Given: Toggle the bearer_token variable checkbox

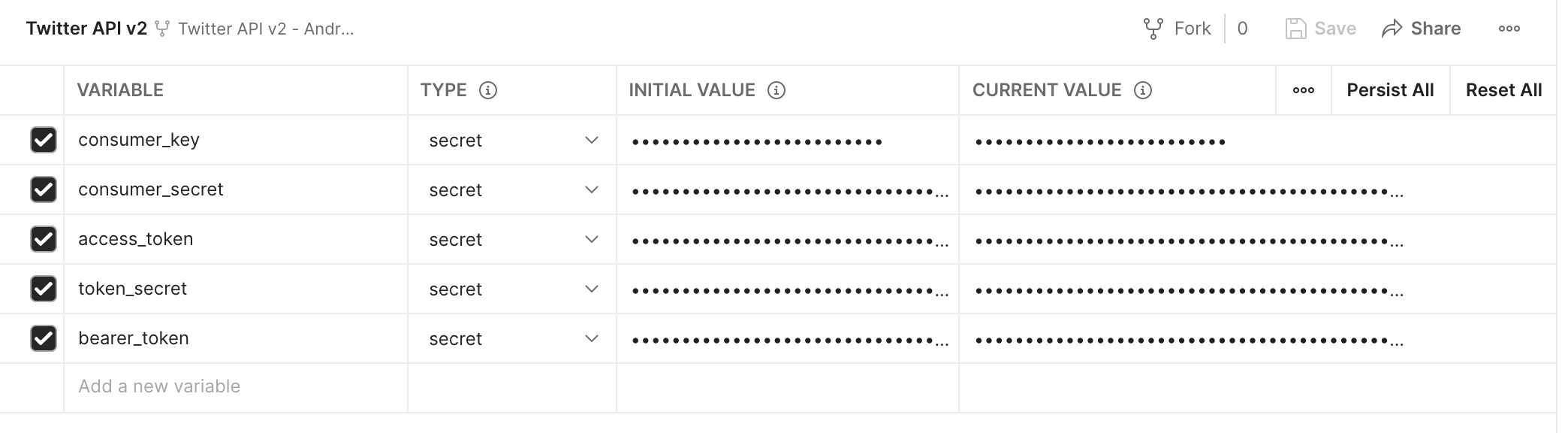Looking at the screenshot, I should (44, 338).
